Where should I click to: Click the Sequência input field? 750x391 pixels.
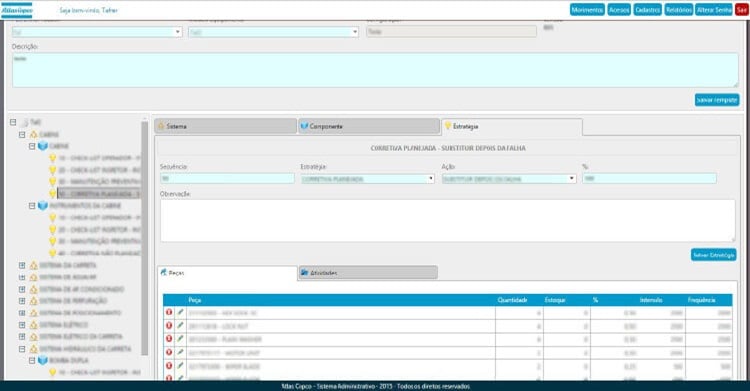(x=227, y=179)
